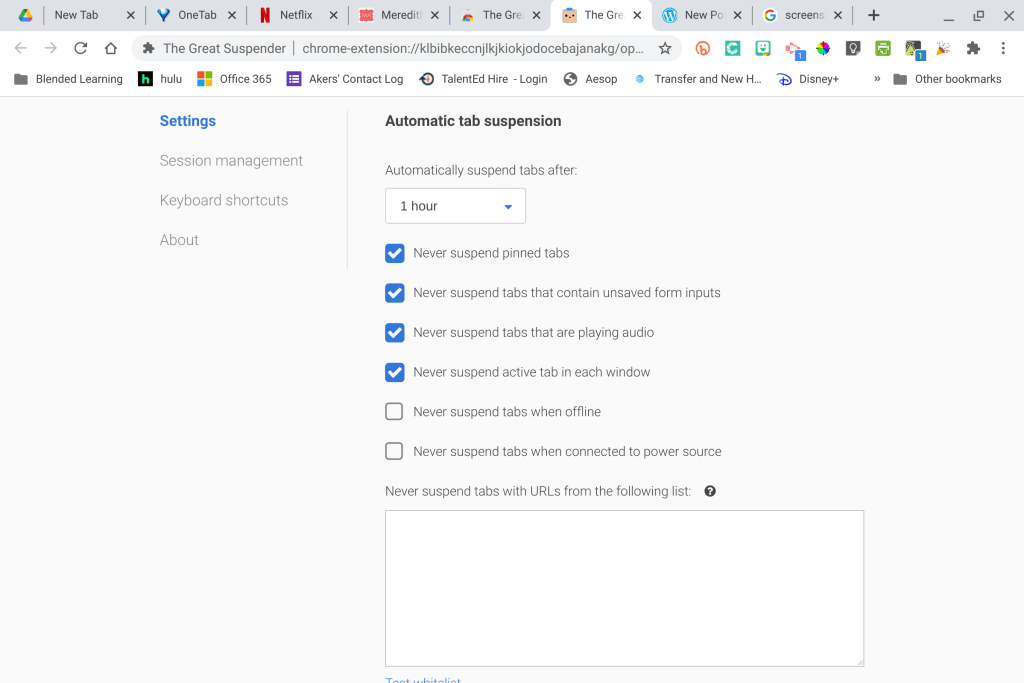Click the whitelist help question mark icon
This screenshot has height=683, width=1024.
(710, 491)
